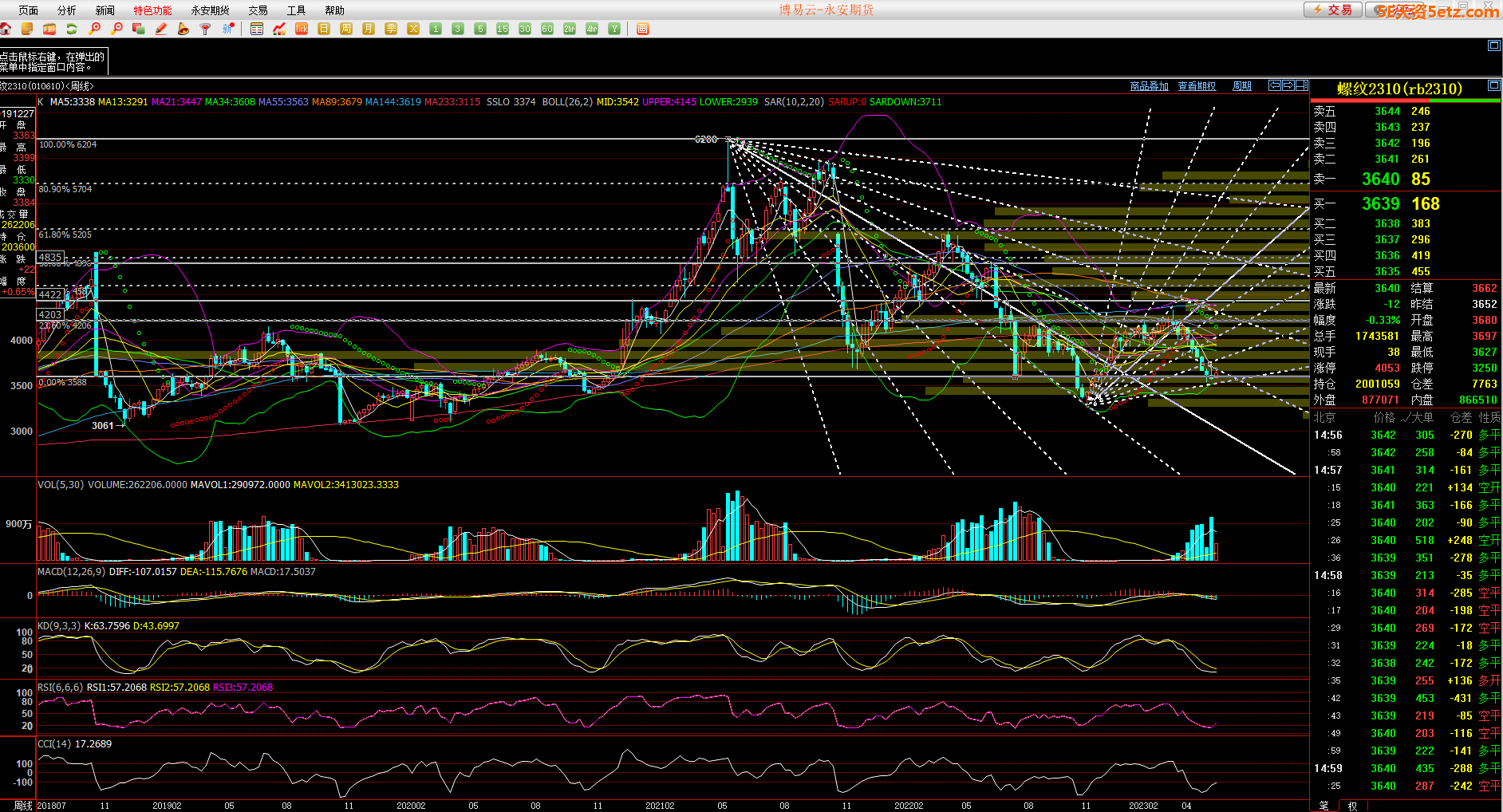The height and width of the screenshot is (812, 1503).
Task: Open the 周期 period dropdown
Action: coord(1241,86)
